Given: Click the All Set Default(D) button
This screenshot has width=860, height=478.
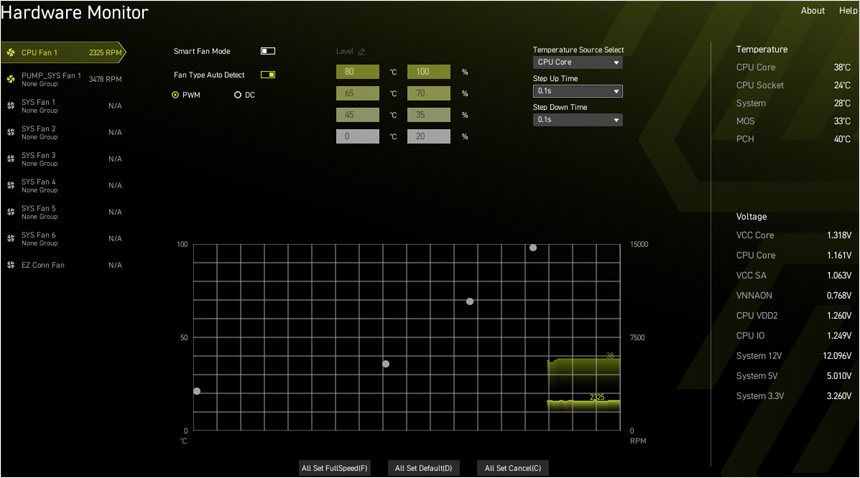Looking at the screenshot, I should (x=423, y=468).
